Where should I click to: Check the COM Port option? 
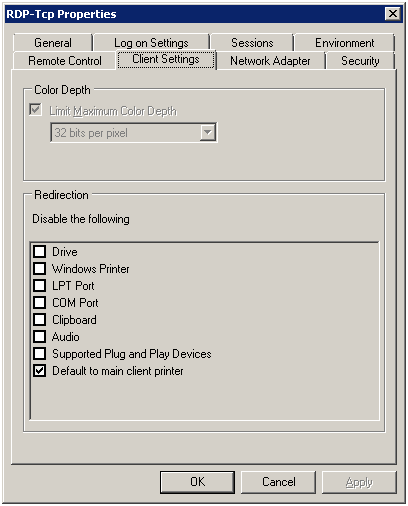point(40,302)
